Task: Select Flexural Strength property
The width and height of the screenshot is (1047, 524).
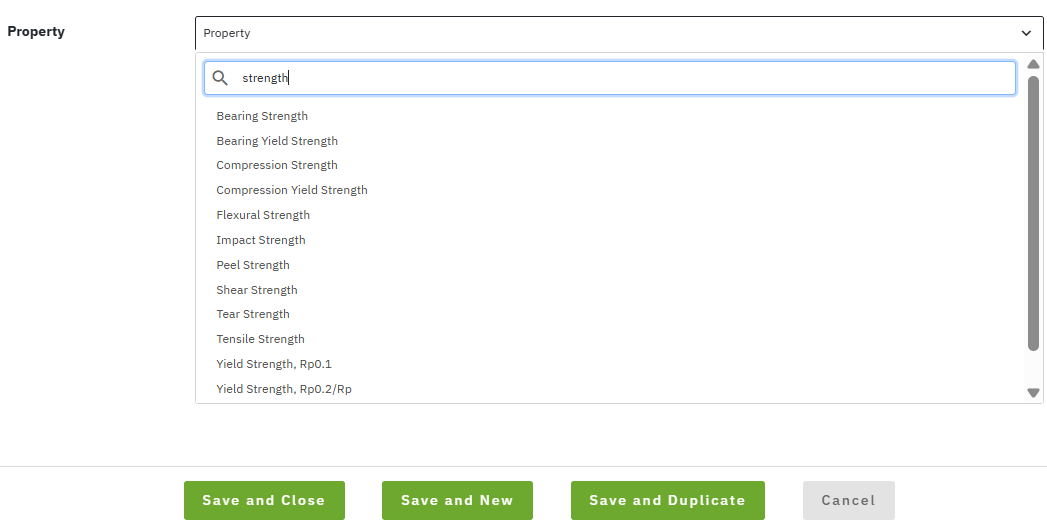Action: pyautogui.click(x=263, y=215)
